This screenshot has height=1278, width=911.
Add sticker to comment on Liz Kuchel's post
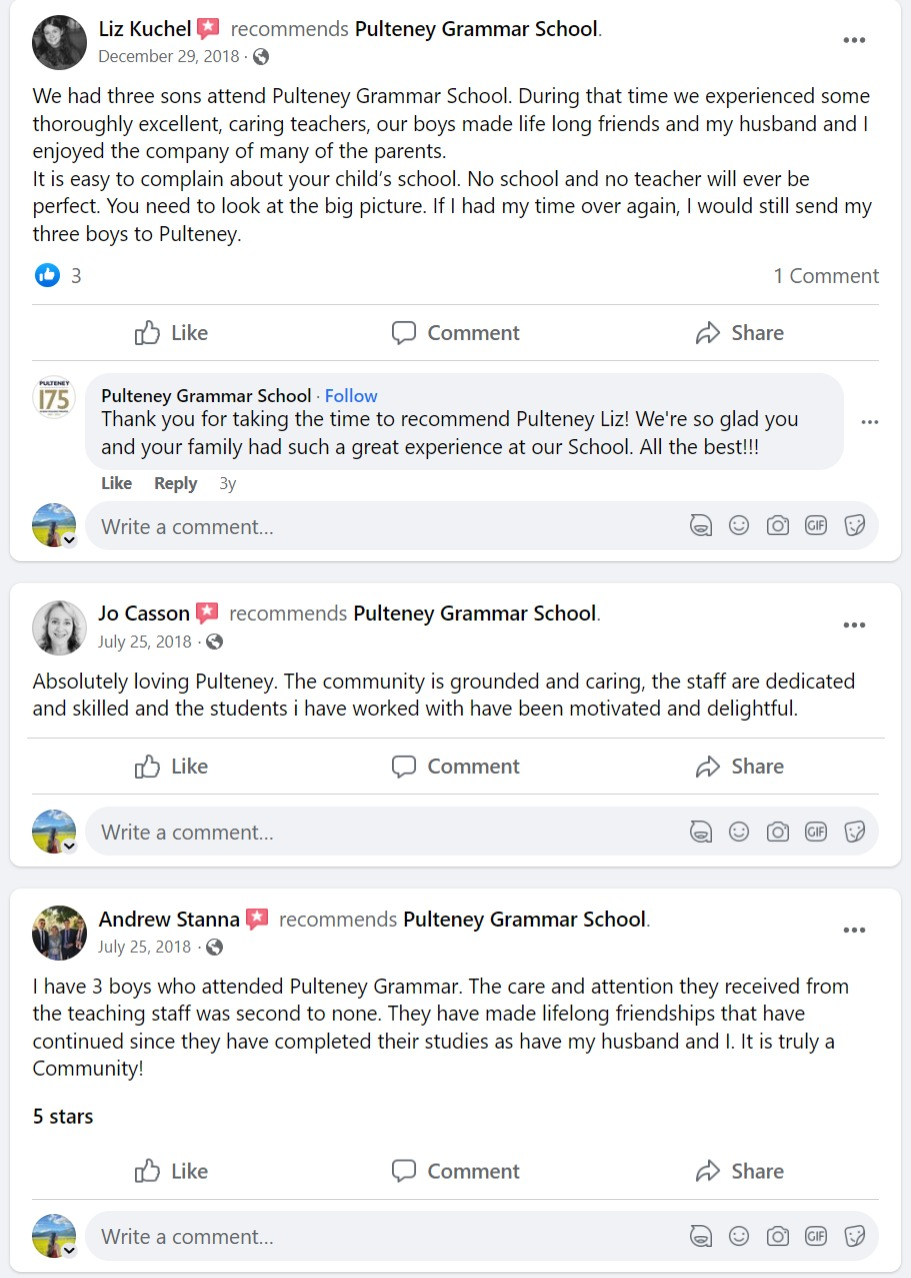coord(854,525)
